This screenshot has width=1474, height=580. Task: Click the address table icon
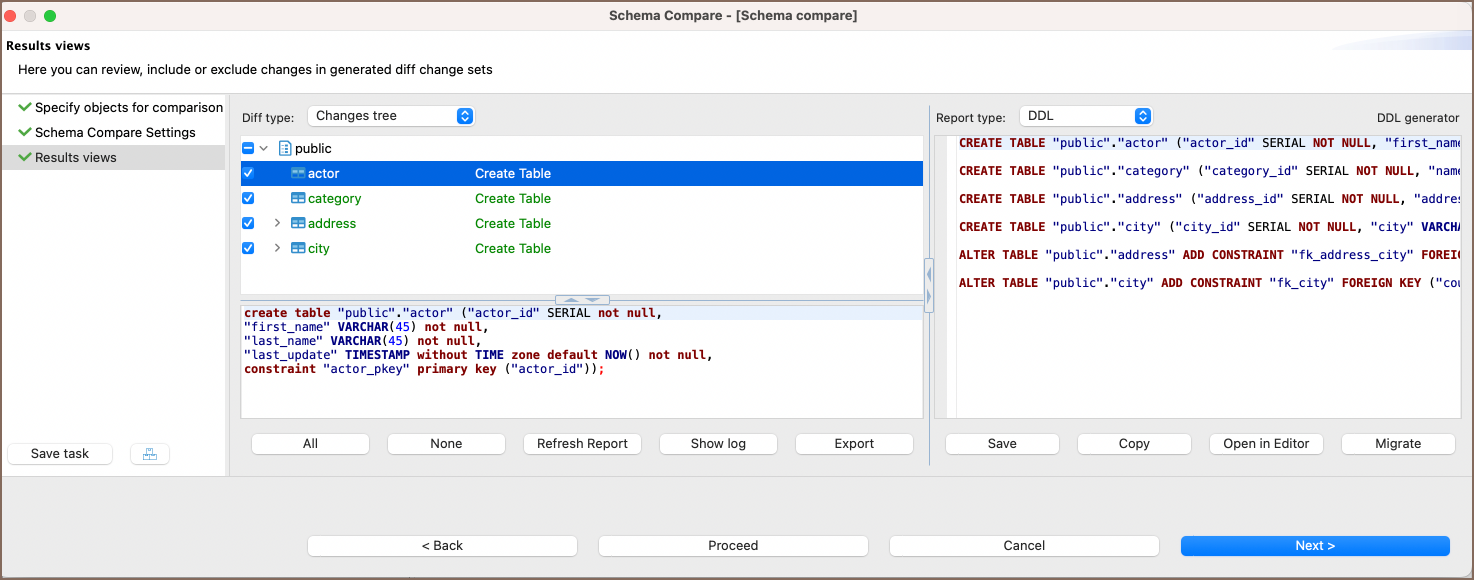(298, 223)
